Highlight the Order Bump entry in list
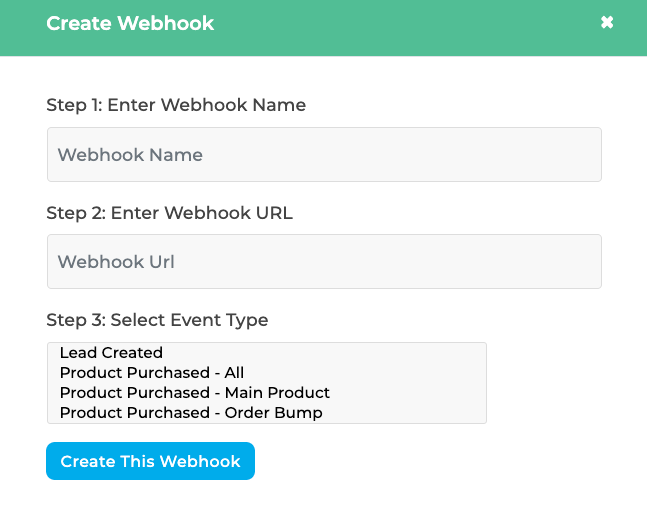 (x=191, y=412)
